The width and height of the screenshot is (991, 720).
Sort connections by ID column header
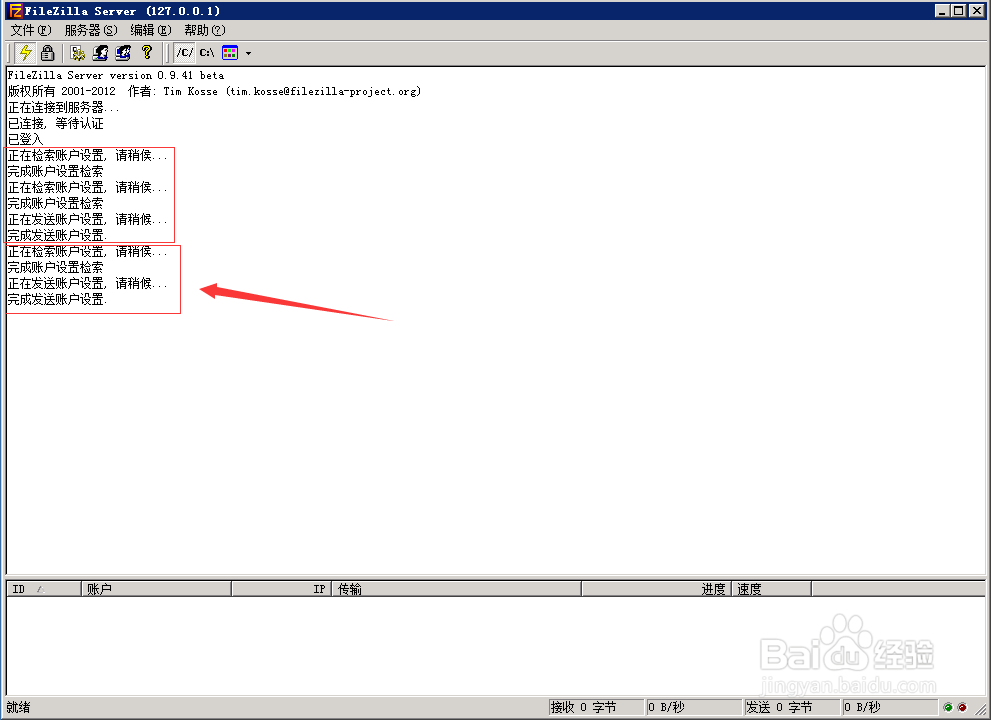click(44, 589)
